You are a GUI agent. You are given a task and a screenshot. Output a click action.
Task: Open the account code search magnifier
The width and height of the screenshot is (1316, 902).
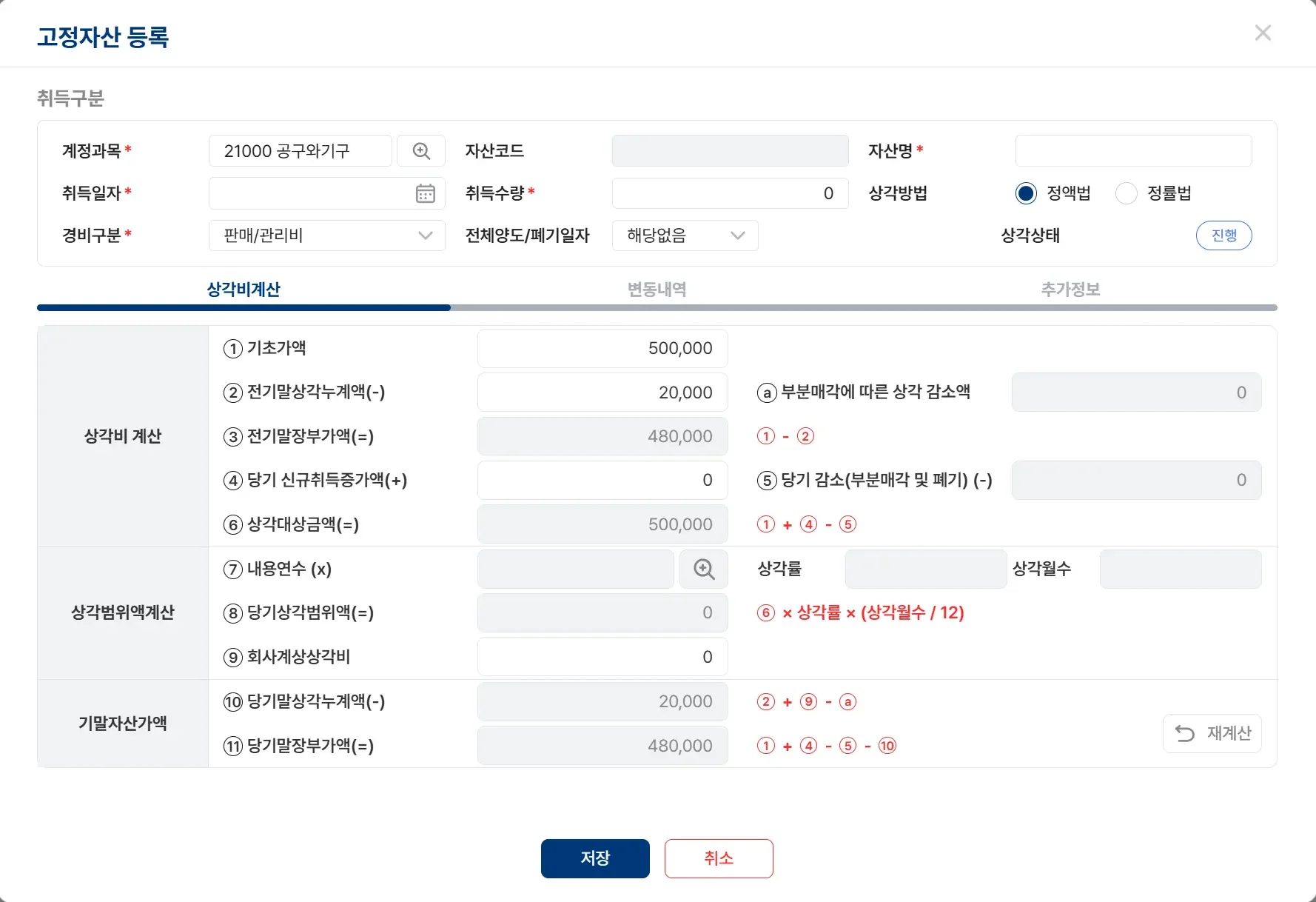coord(421,150)
